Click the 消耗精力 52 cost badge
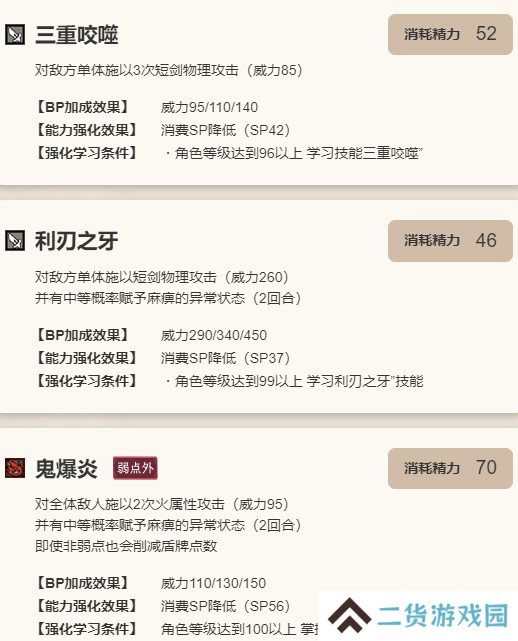518x641 pixels. 450,34
